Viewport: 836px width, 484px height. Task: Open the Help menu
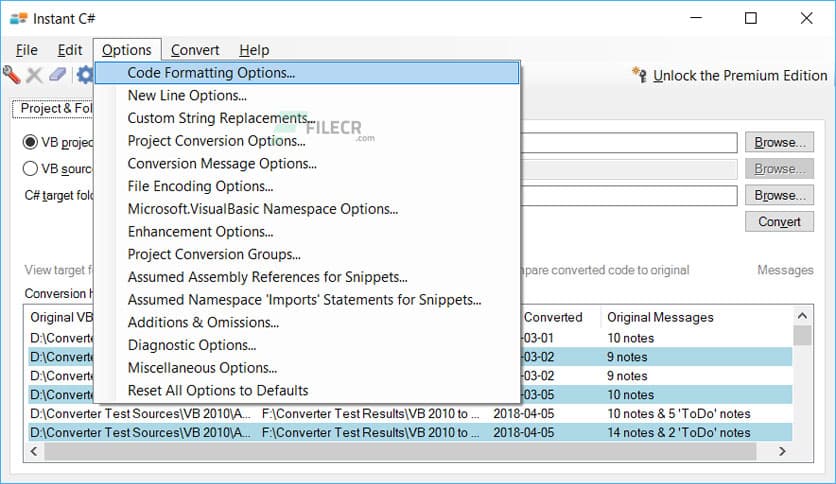254,50
